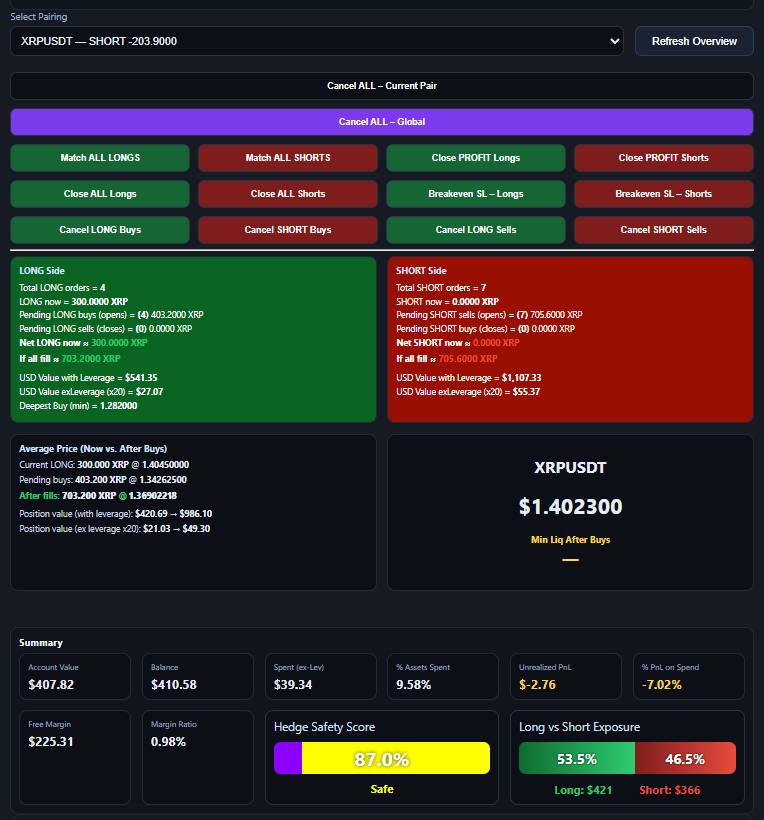Viewport: 764px width, 820px height.
Task: Click the short USD Value with Leverage $1,107.33
Action: (469, 378)
